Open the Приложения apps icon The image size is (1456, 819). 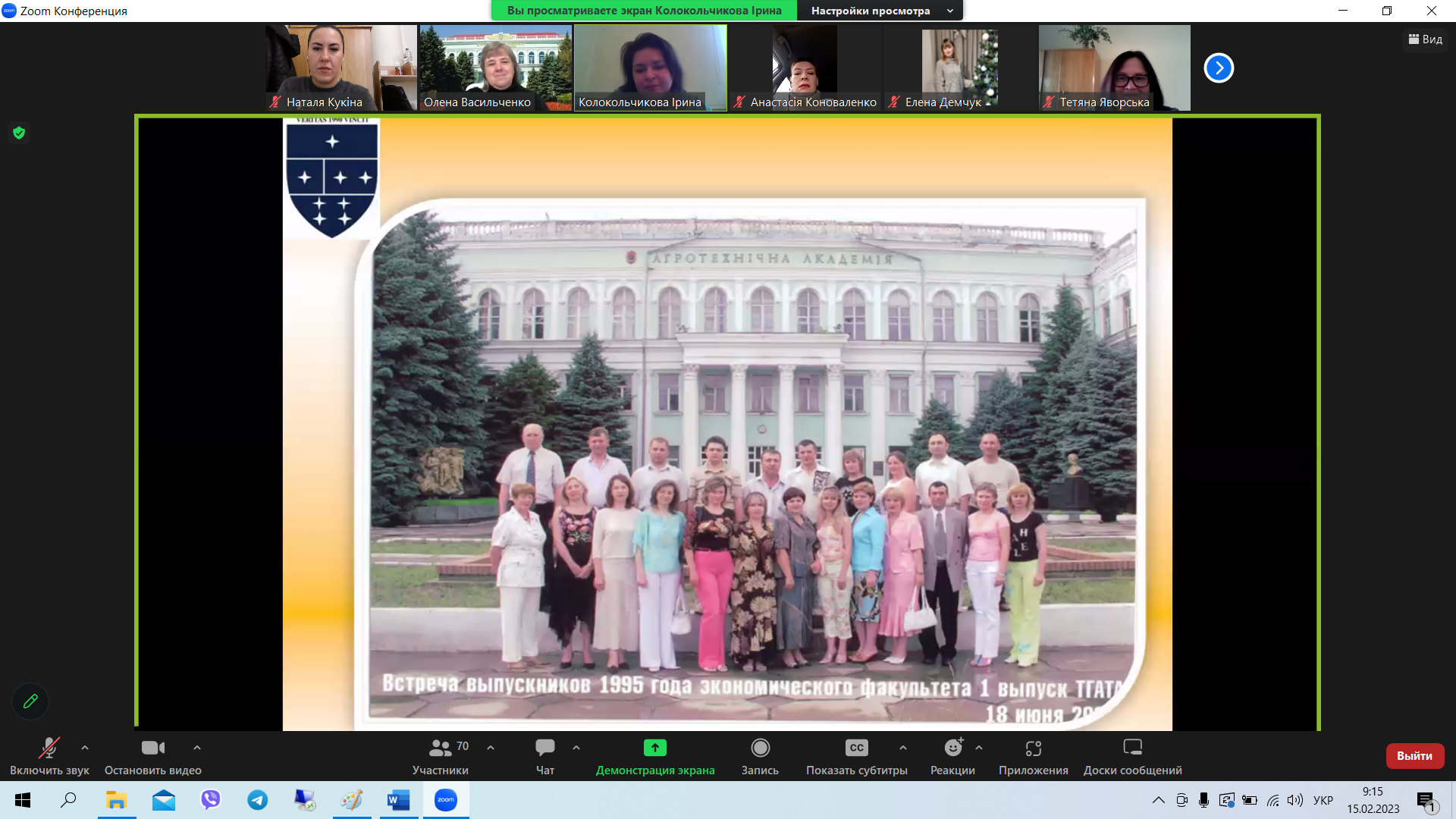1033,748
